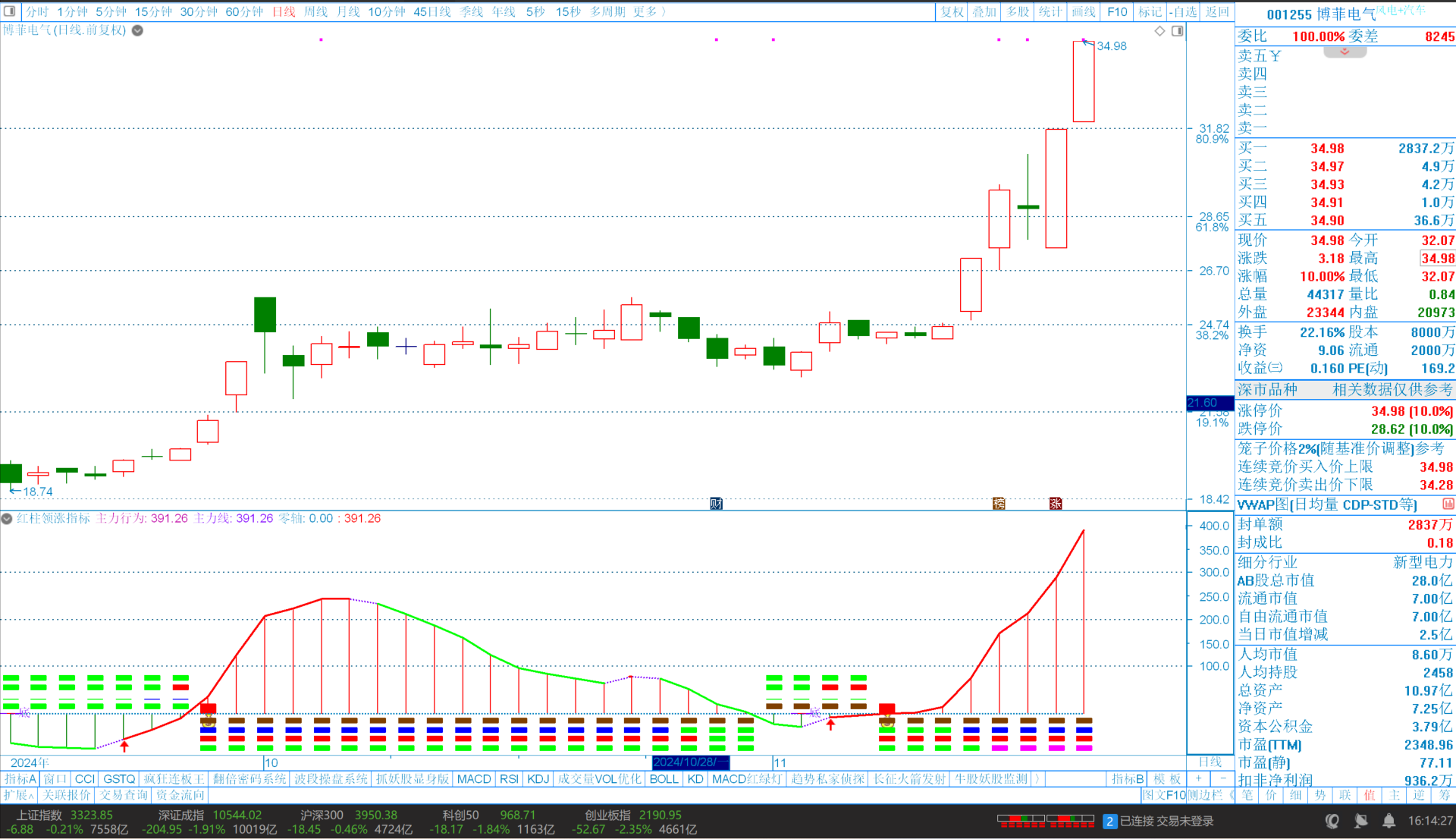Toggle right info panel layout icon
1456x839 pixels.
tap(1177, 31)
